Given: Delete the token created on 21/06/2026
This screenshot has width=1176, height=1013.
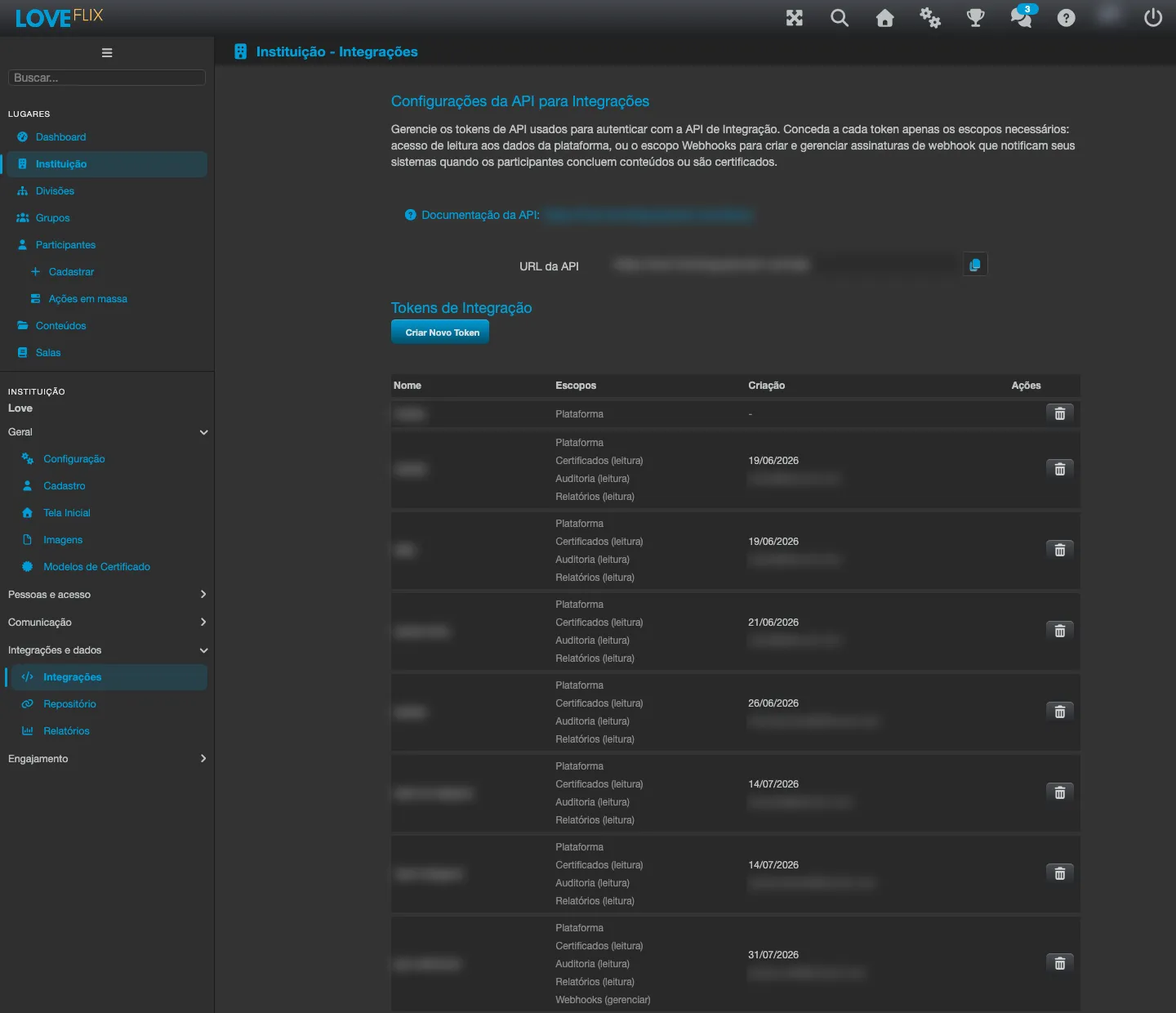Looking at the screenshot, I should tap(1060, 631).
